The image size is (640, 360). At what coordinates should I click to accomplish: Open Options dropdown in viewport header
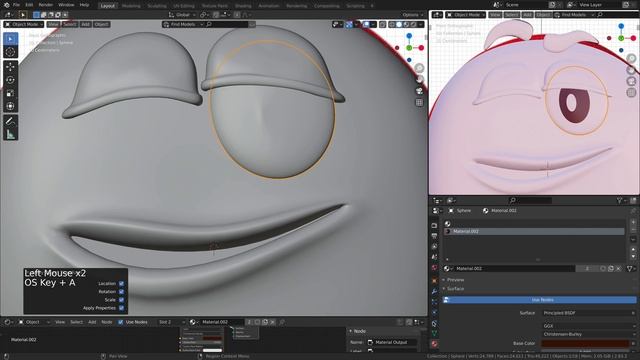pyautogui.click(x=413, y=15)
